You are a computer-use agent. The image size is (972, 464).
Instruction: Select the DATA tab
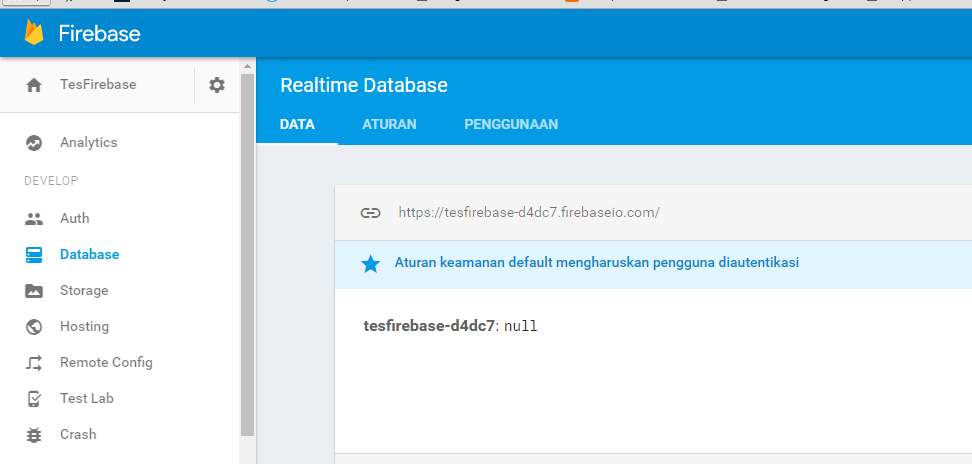tap(297, 125)
